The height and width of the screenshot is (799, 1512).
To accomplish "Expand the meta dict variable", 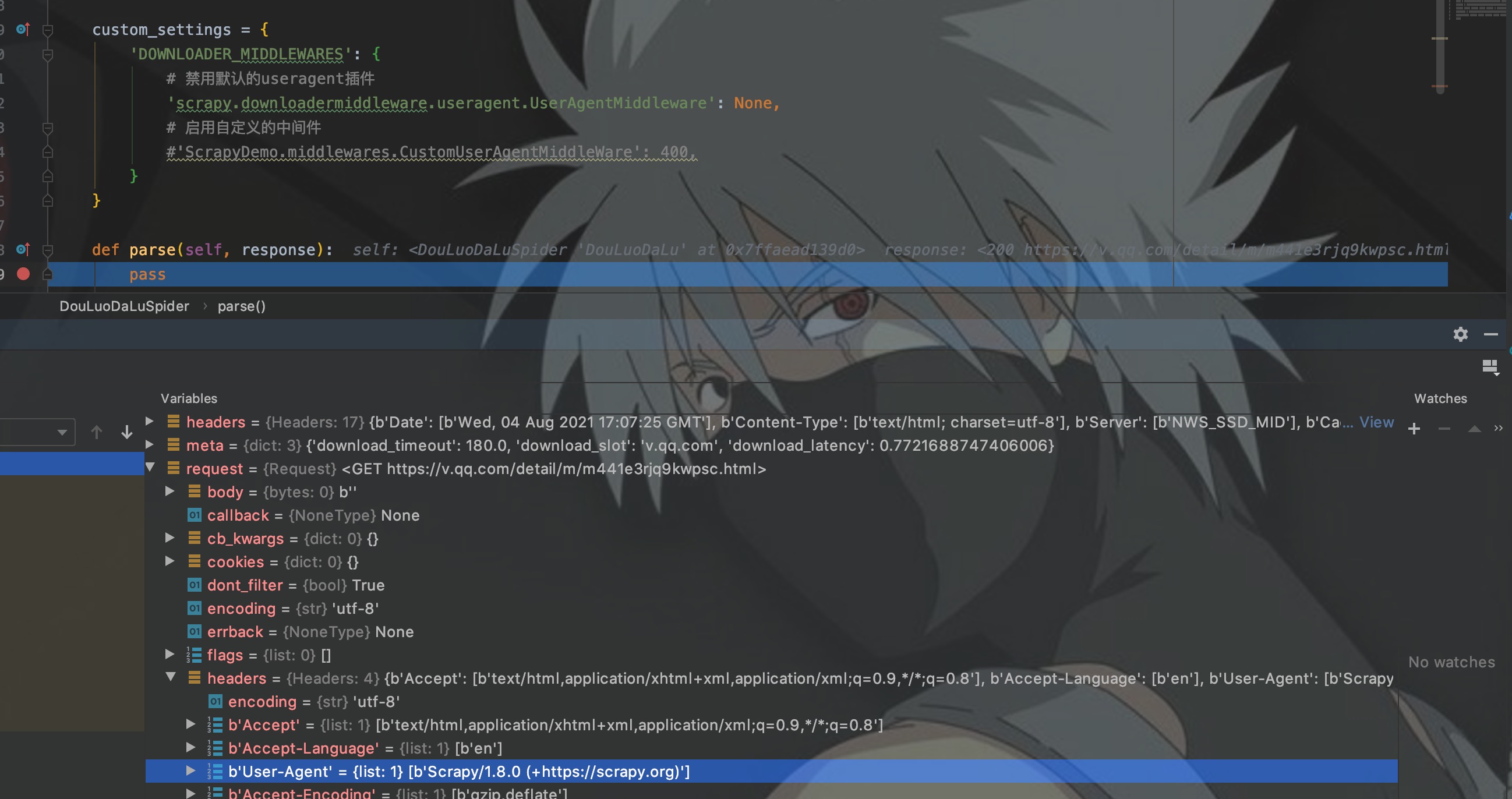I will [149, 444].
